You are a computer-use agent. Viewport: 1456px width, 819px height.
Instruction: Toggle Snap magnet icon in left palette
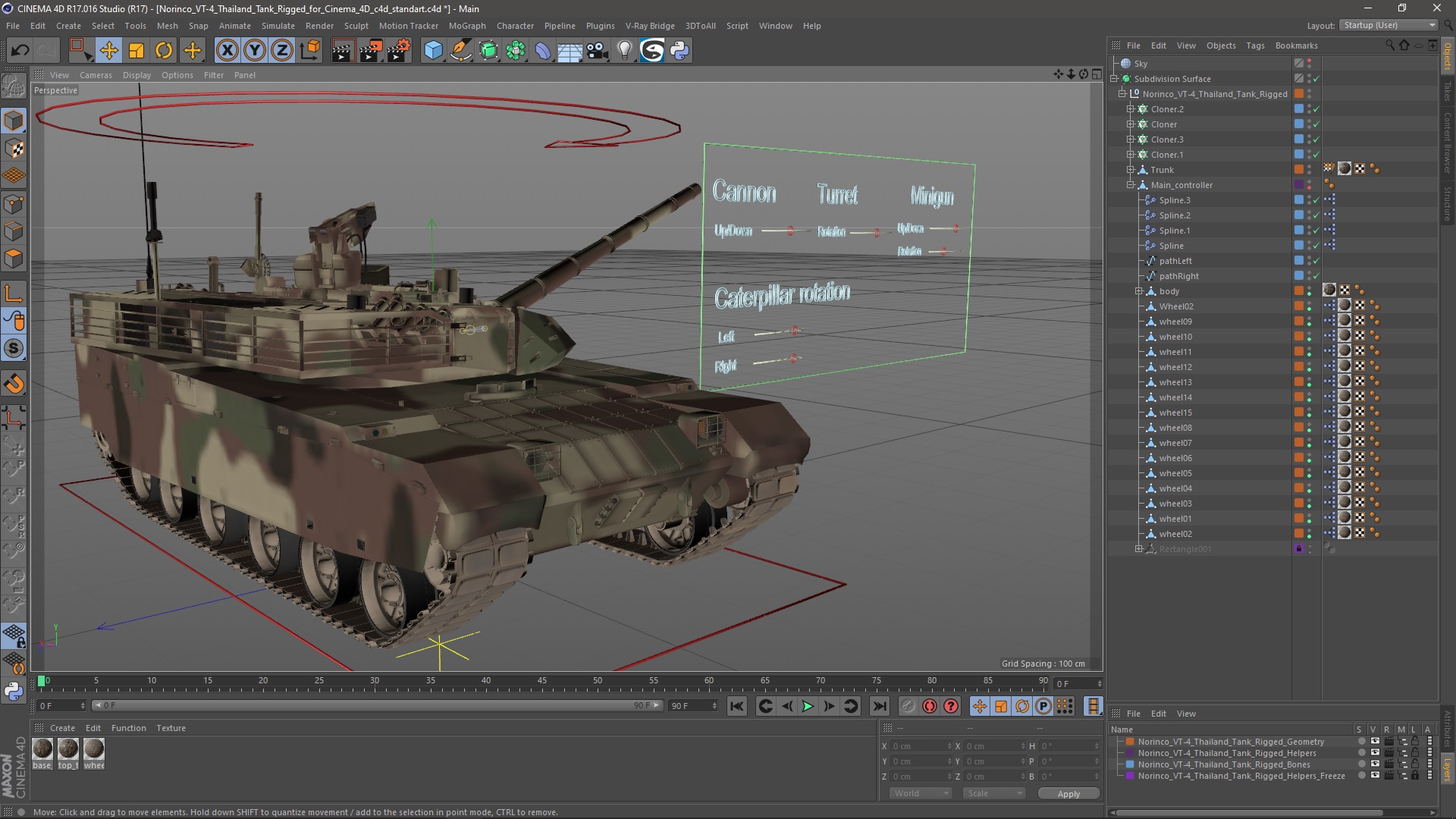pos(14,384)
